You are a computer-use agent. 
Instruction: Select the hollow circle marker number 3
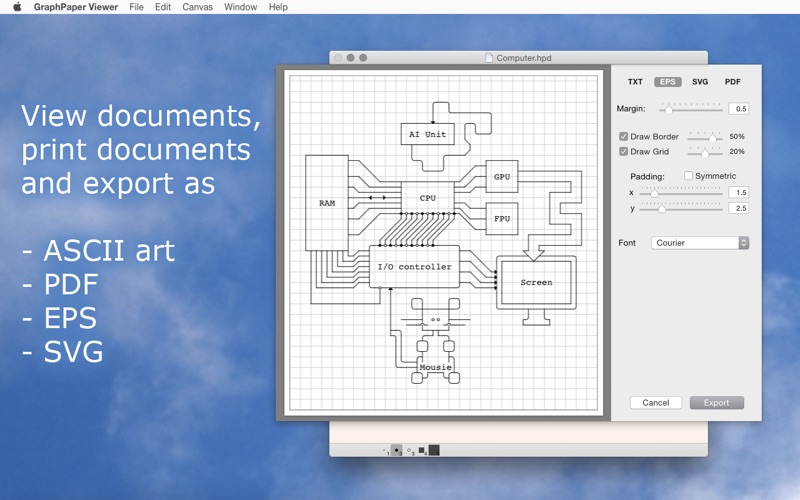[x=410, y=451]
